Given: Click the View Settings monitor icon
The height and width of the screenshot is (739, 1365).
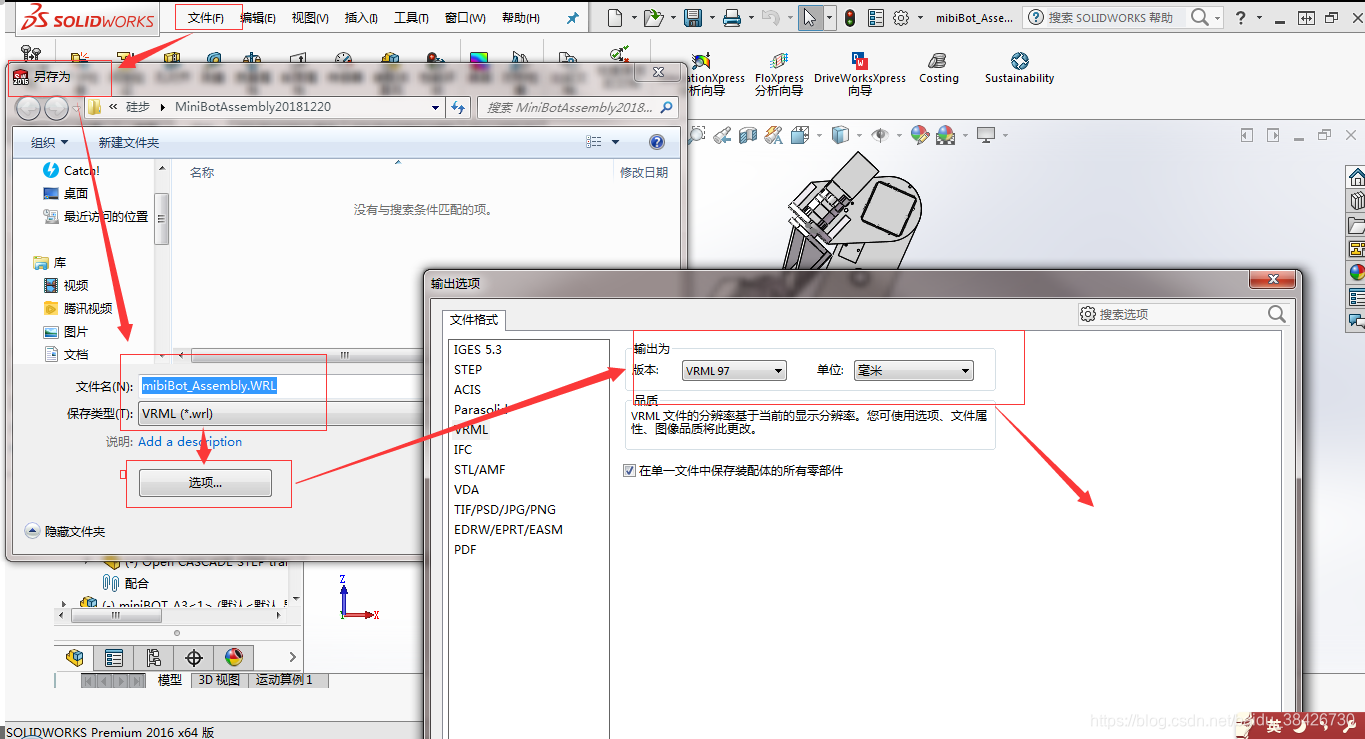Looking at the screenshot, I should tap(986, 135).
